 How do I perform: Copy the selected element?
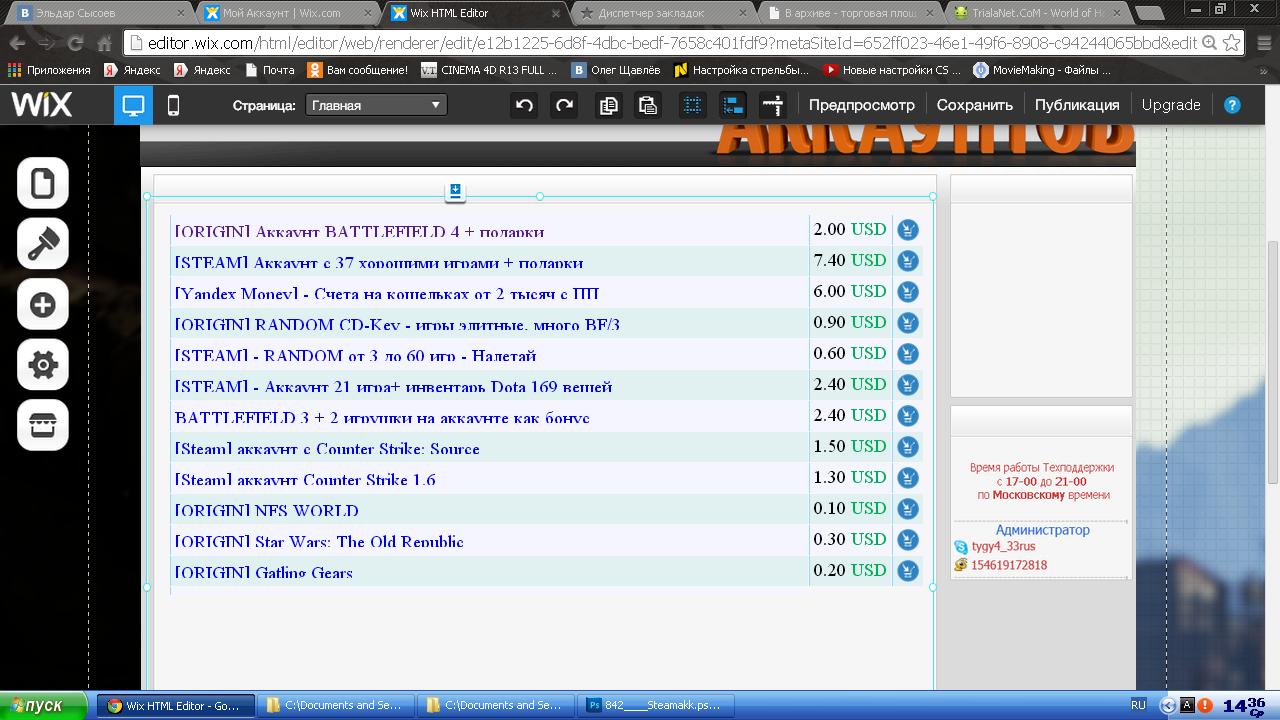point(608,105)
